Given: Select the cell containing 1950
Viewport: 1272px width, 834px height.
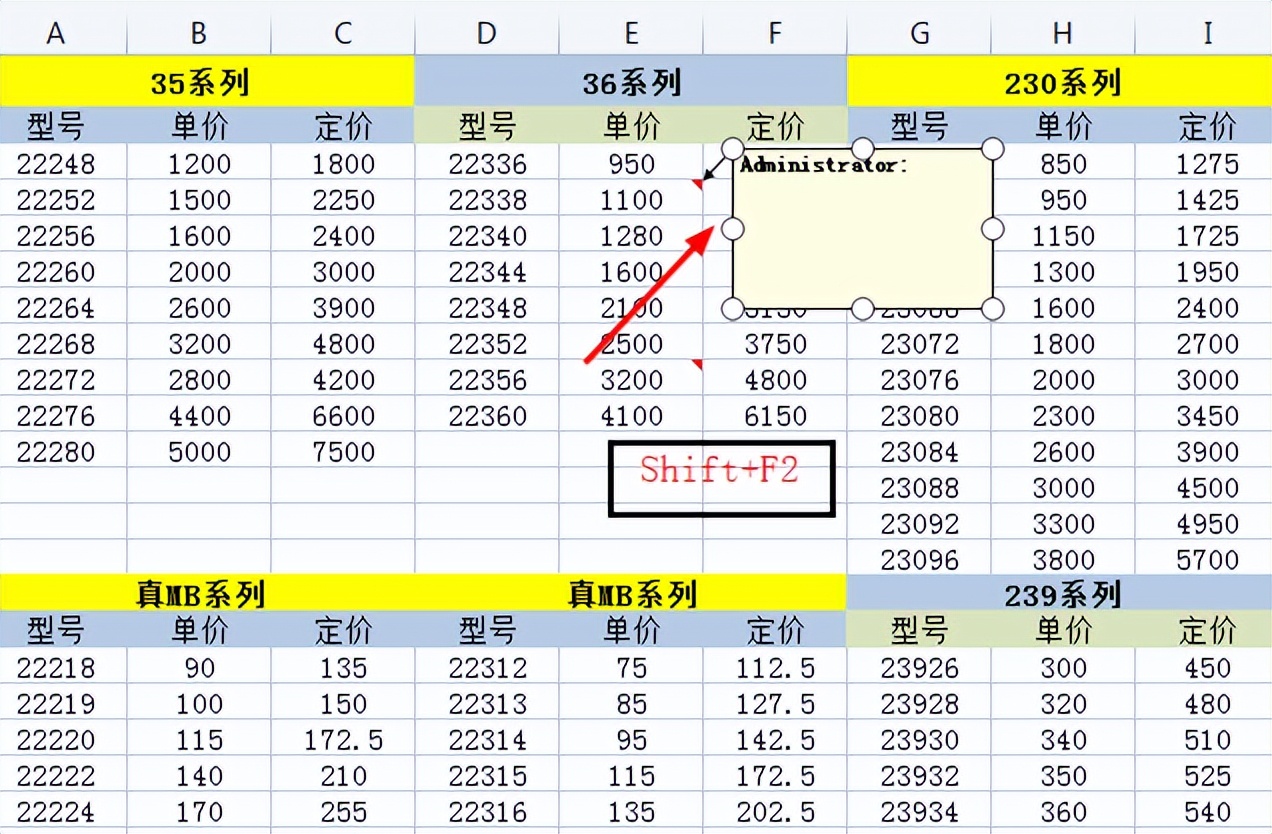Looking at the screenshot, I should coord(1206,271).
